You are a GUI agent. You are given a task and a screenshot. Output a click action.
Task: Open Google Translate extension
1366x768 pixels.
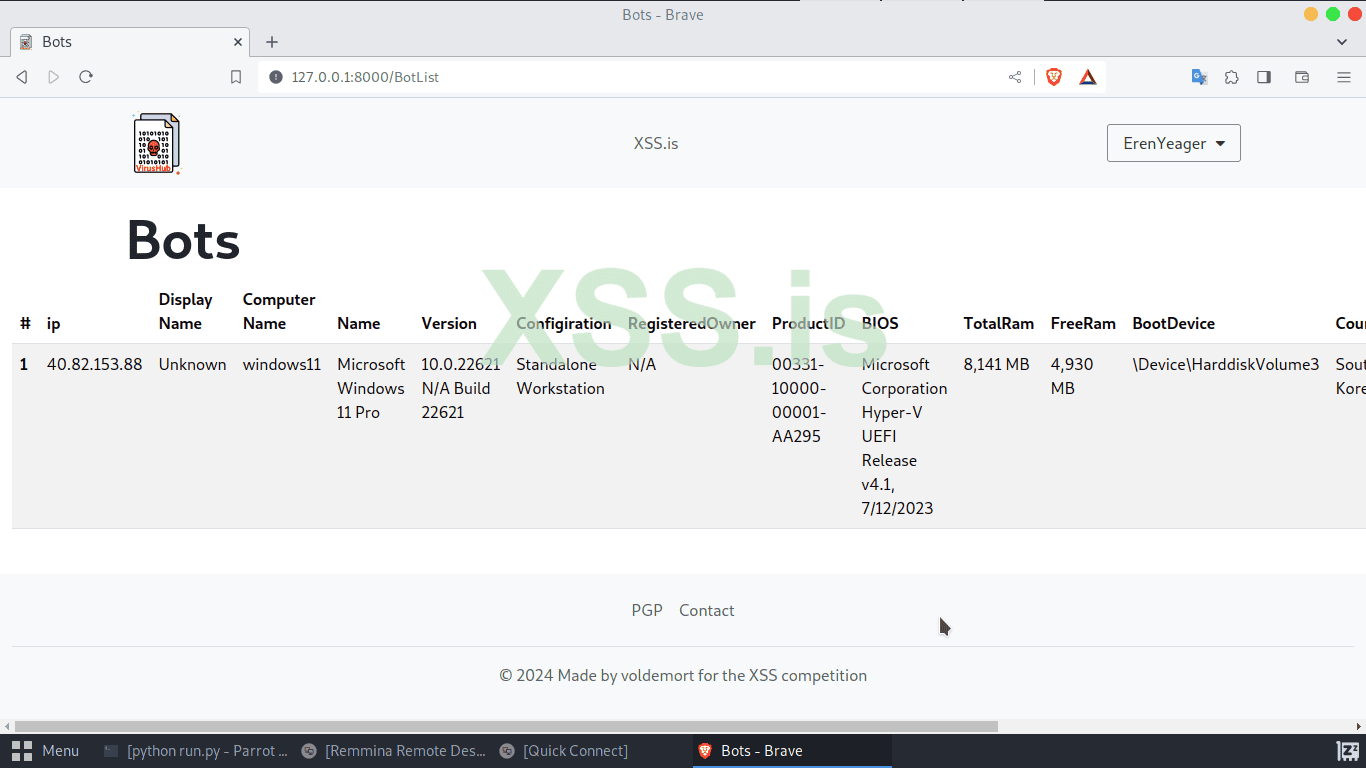(1199, 76)
